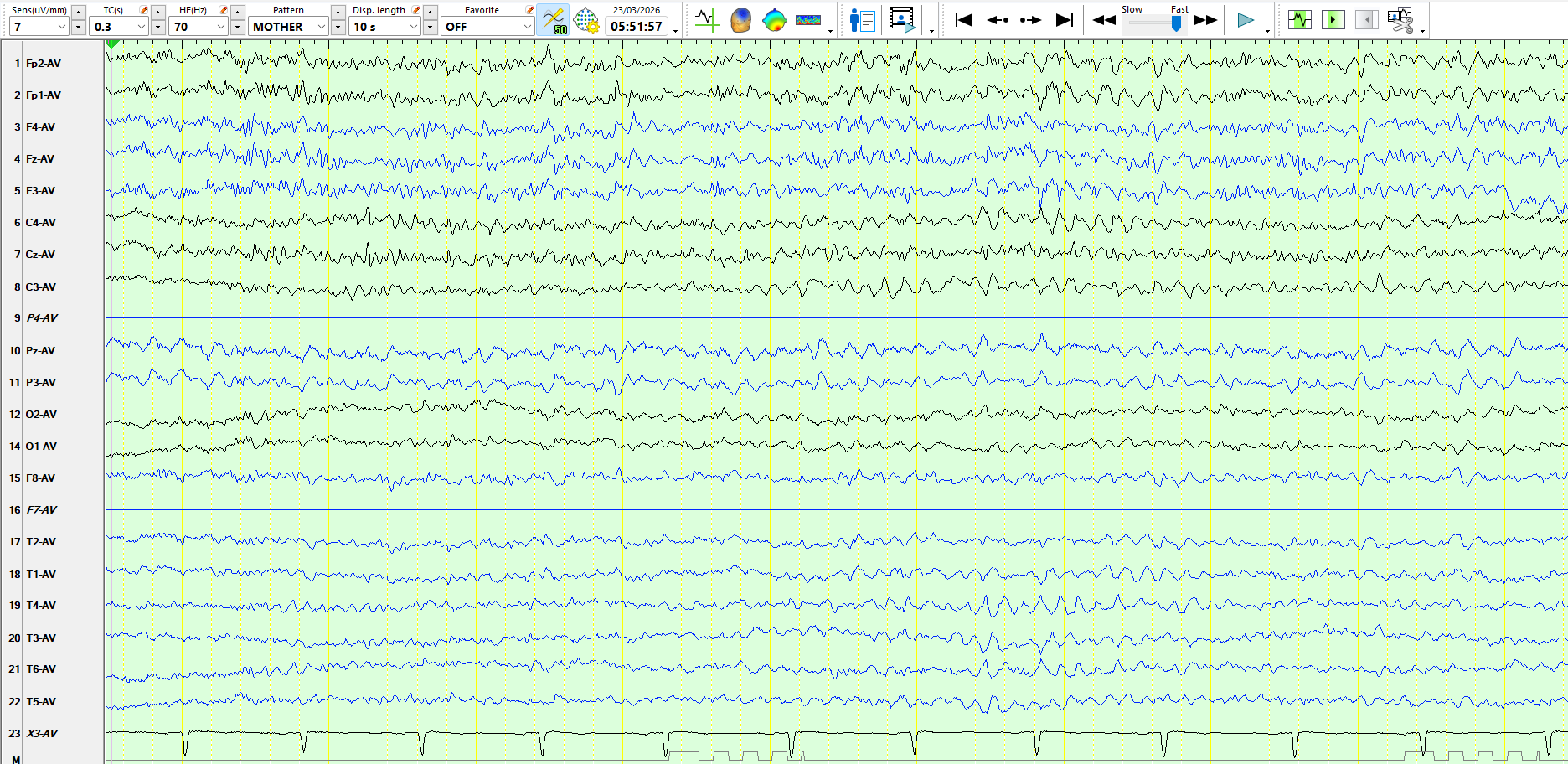This screenshot has height=764, width=1568.
Task: Step HF(Hz) down with the down arrow
Action: coord(238,28)
